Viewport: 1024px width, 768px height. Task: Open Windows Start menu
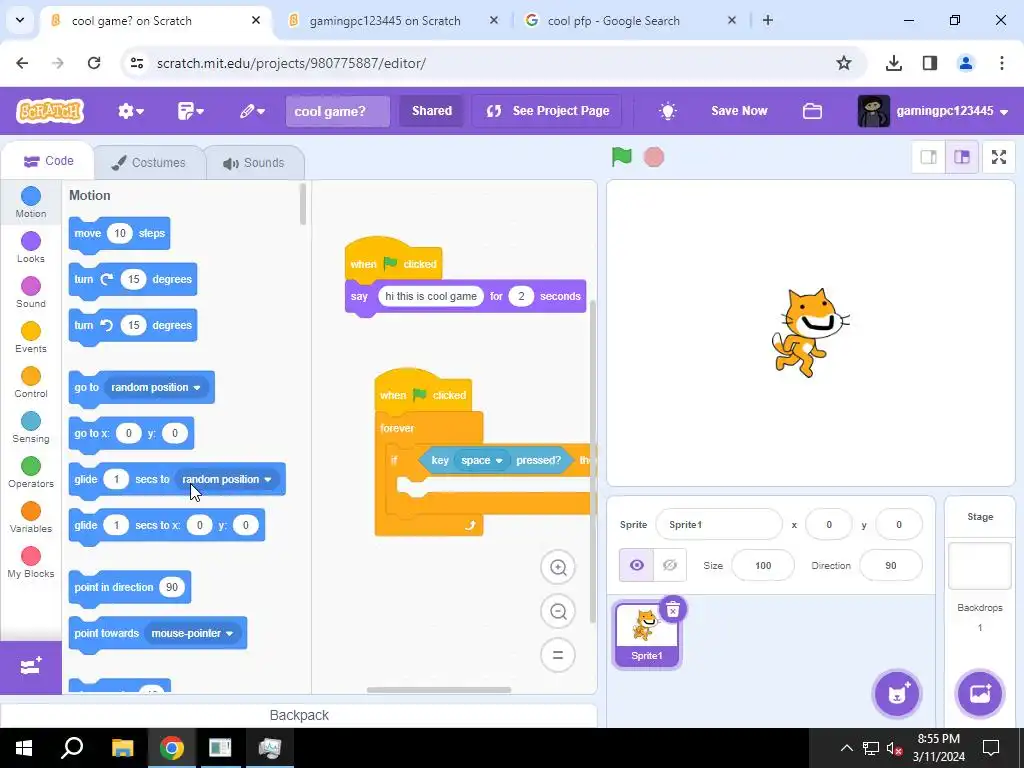(x=24, y=748)
